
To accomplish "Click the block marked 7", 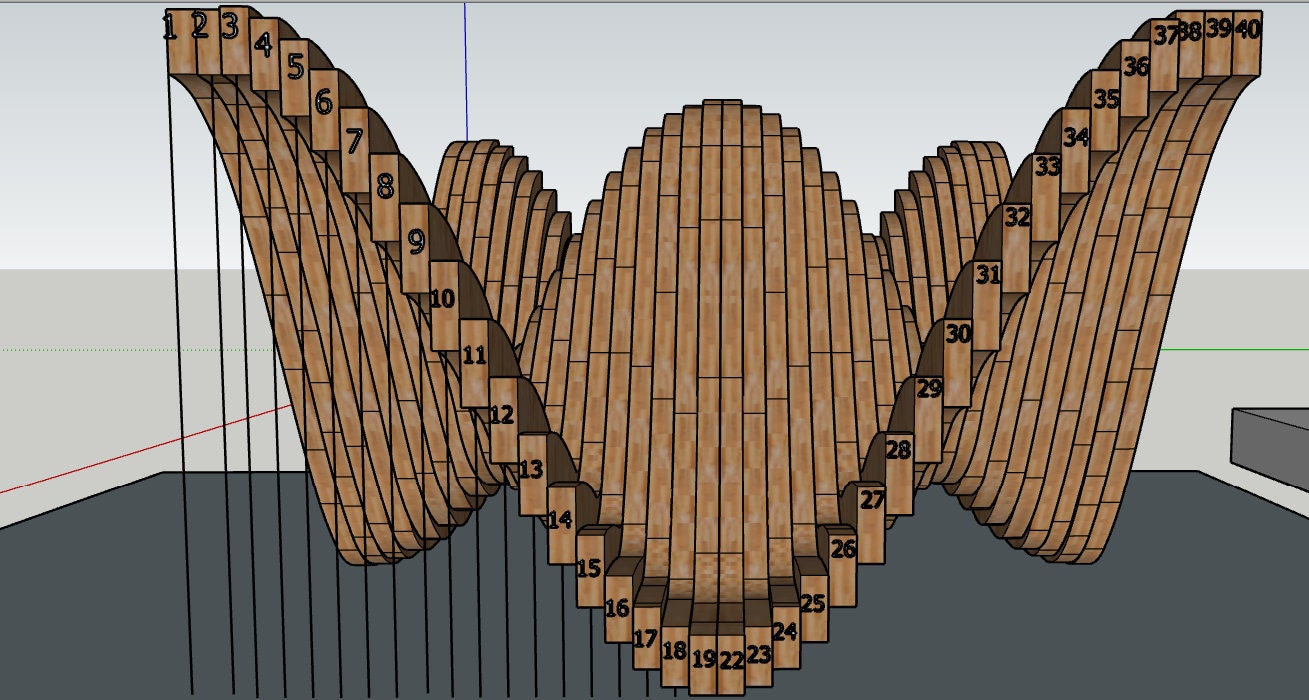I will [354, 150].
